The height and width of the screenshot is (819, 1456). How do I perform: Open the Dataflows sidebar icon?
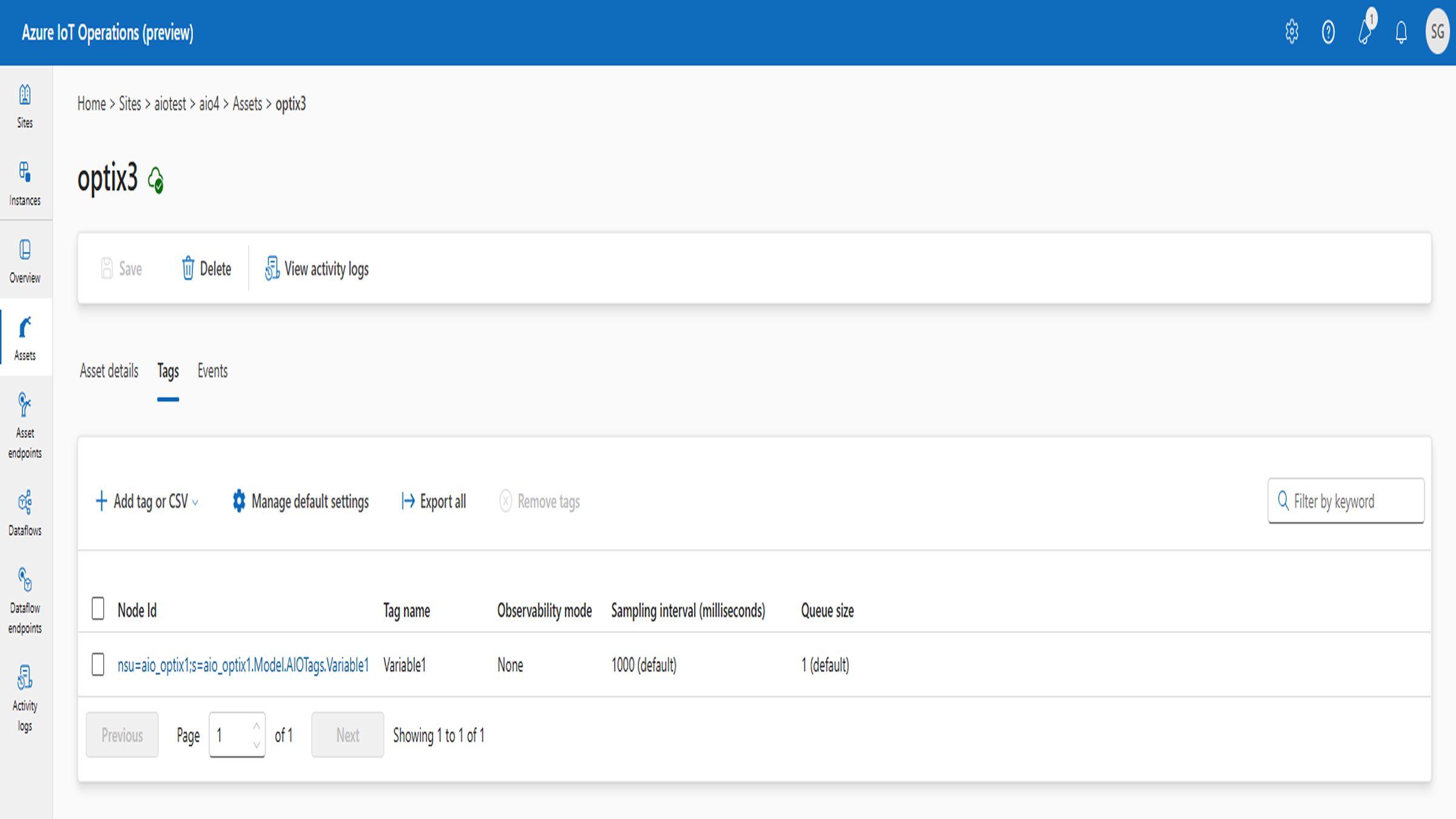pos(25,513)
